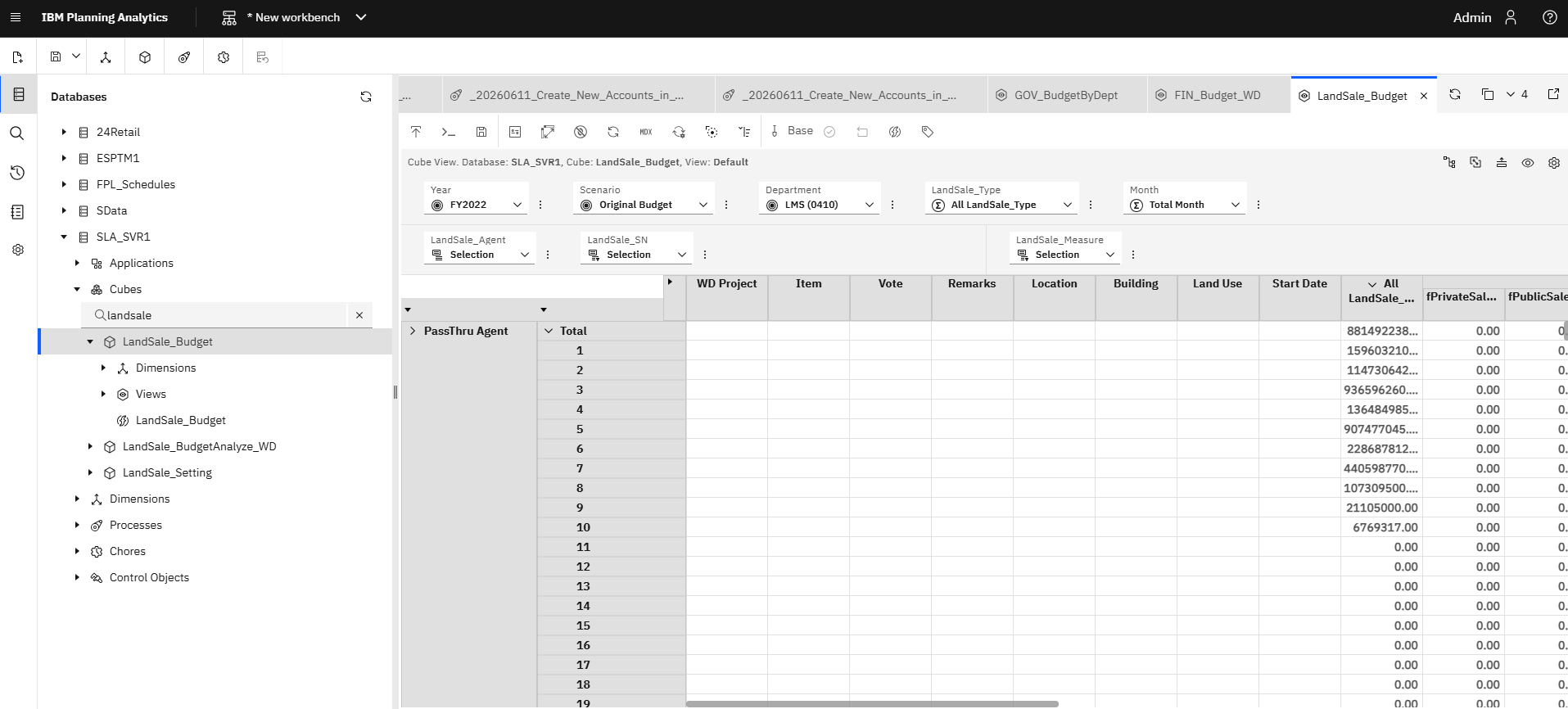Open cube view settings gear
The image size is (1568, 709).
[x=1554, y=163]
